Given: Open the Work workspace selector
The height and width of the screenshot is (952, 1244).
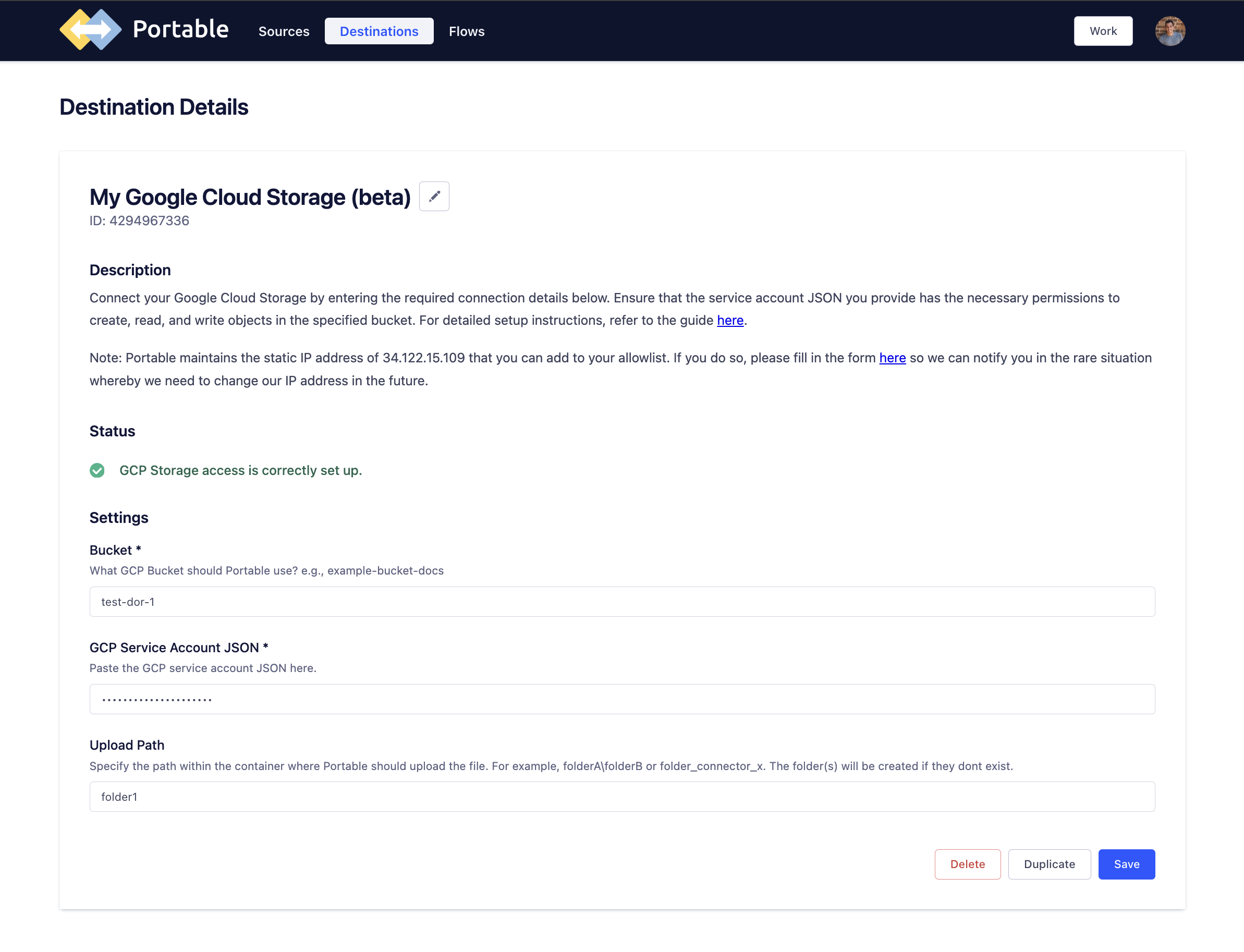Looking at the screenshot, I should 1102,31.
